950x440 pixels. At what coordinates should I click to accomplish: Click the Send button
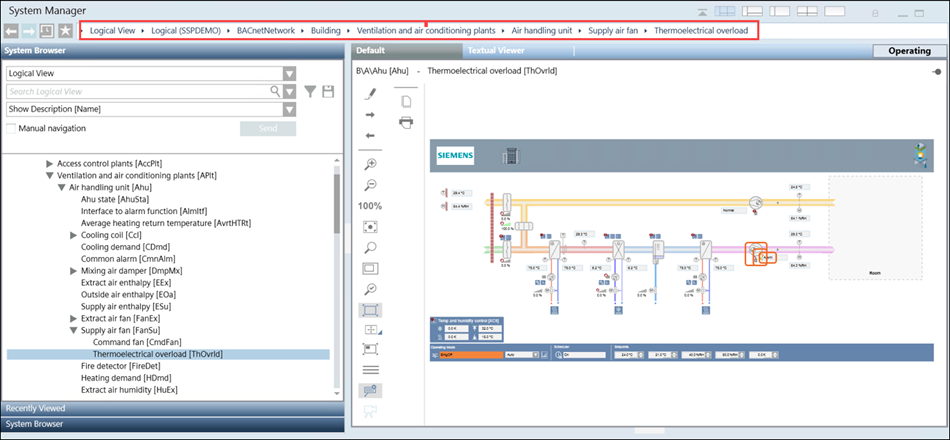pyautogui.click(x=267, y=129)
